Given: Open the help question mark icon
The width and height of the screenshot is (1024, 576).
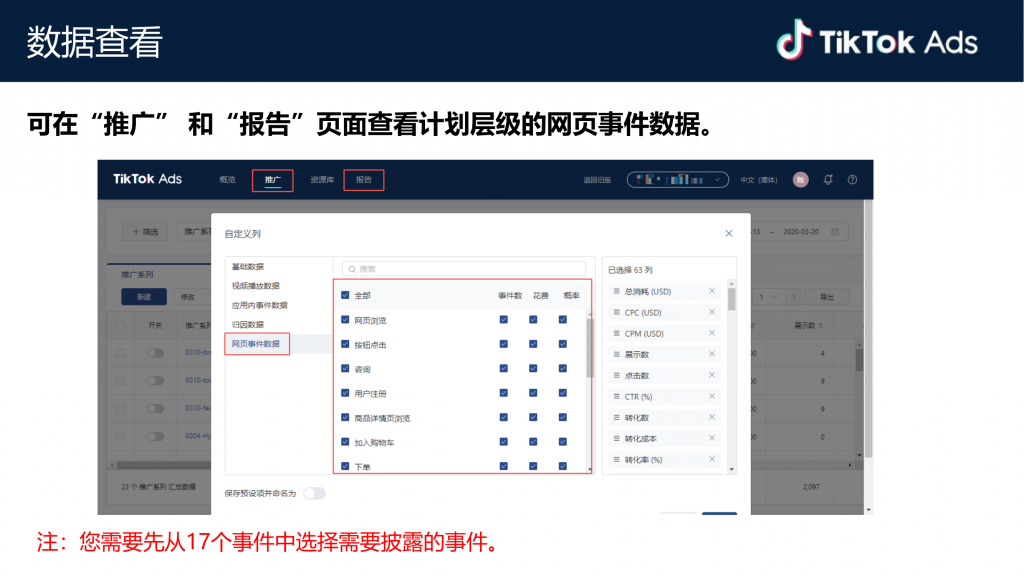Looking at the screenshot, I should click(852, 180).
